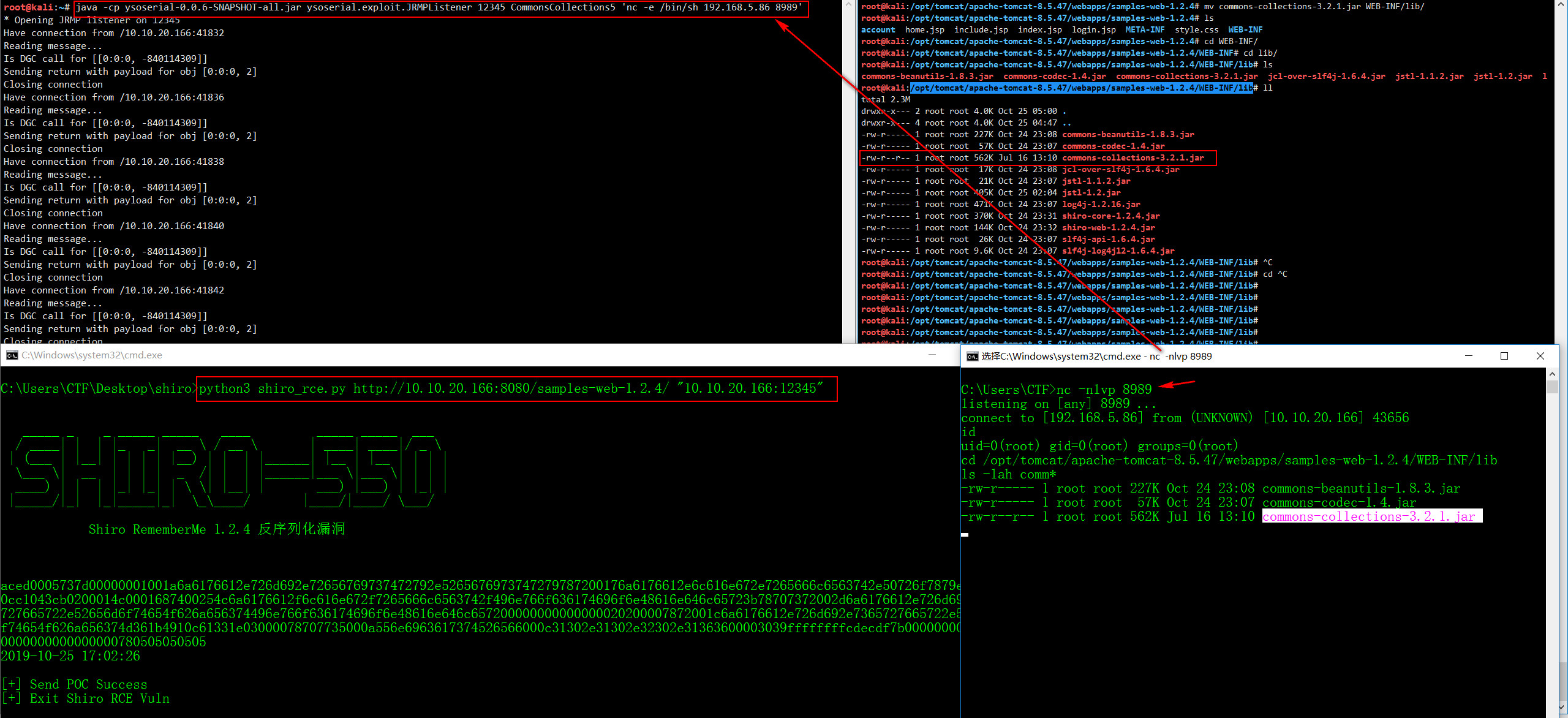Viewport: 1568px width, 718px height.
Task: Click the scroll-up arrow of the nc cmd window
Action: pos(1552,374)
